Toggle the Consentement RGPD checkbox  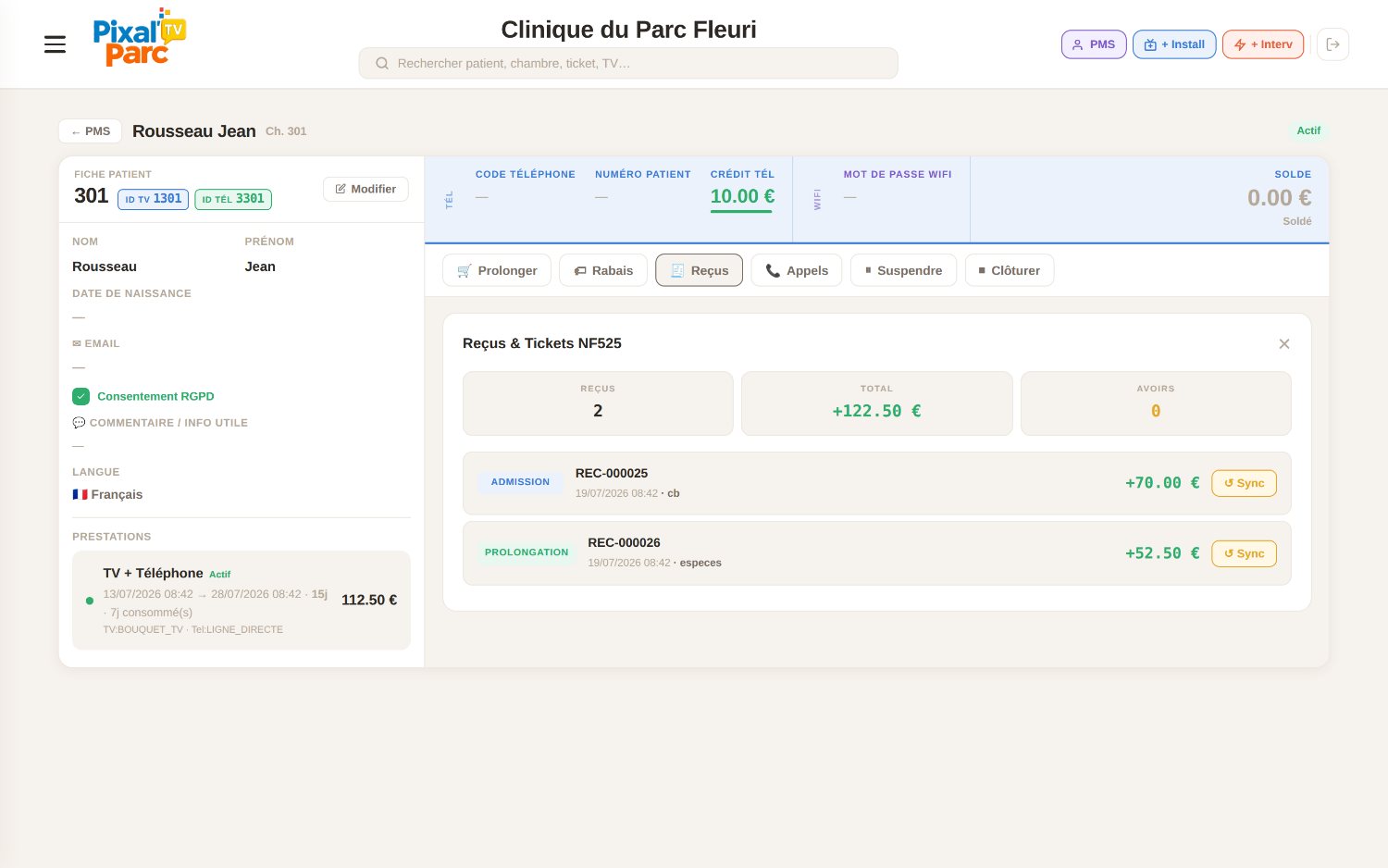[x=81, y=396]
